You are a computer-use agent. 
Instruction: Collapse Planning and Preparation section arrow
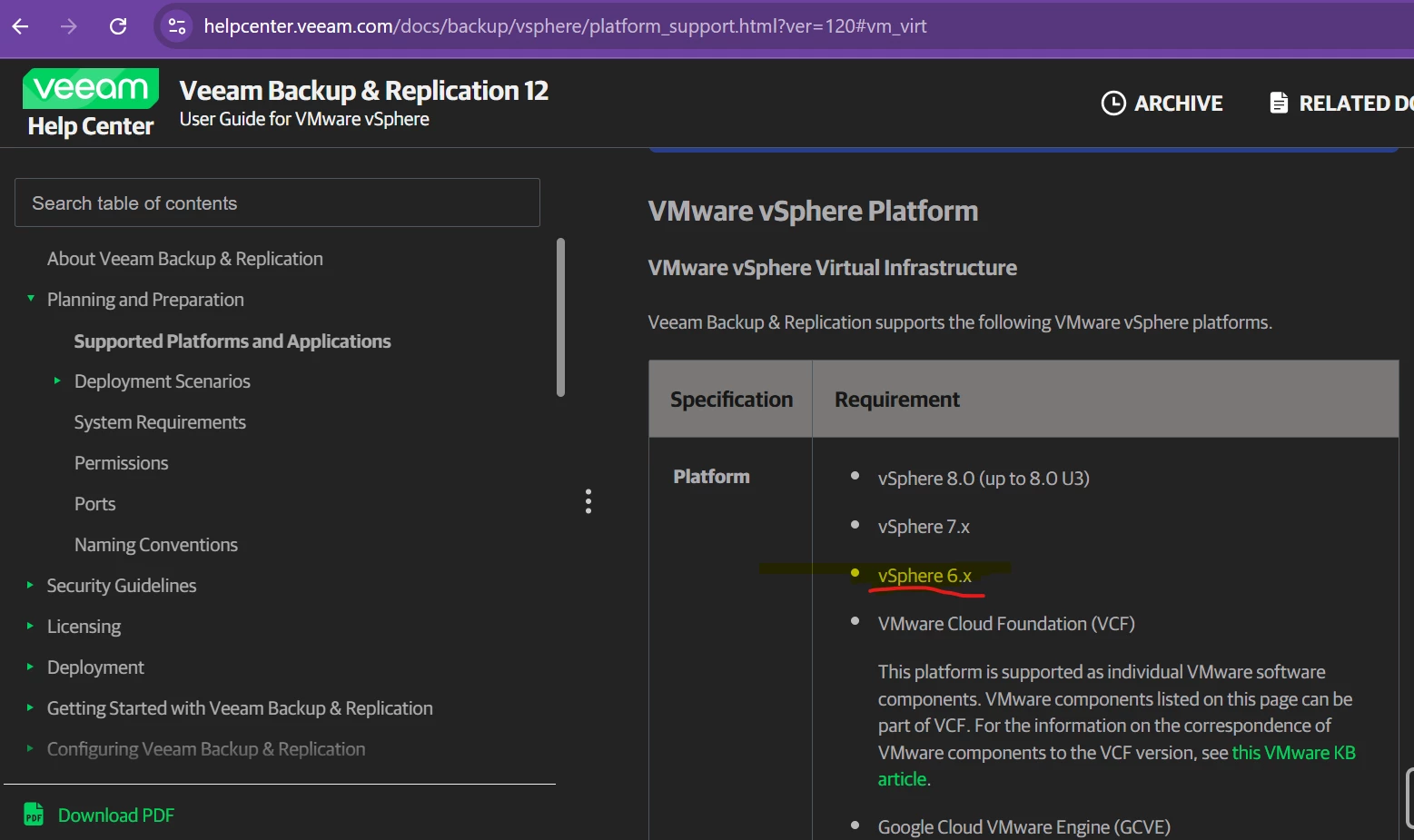click(x=31, y=298)
